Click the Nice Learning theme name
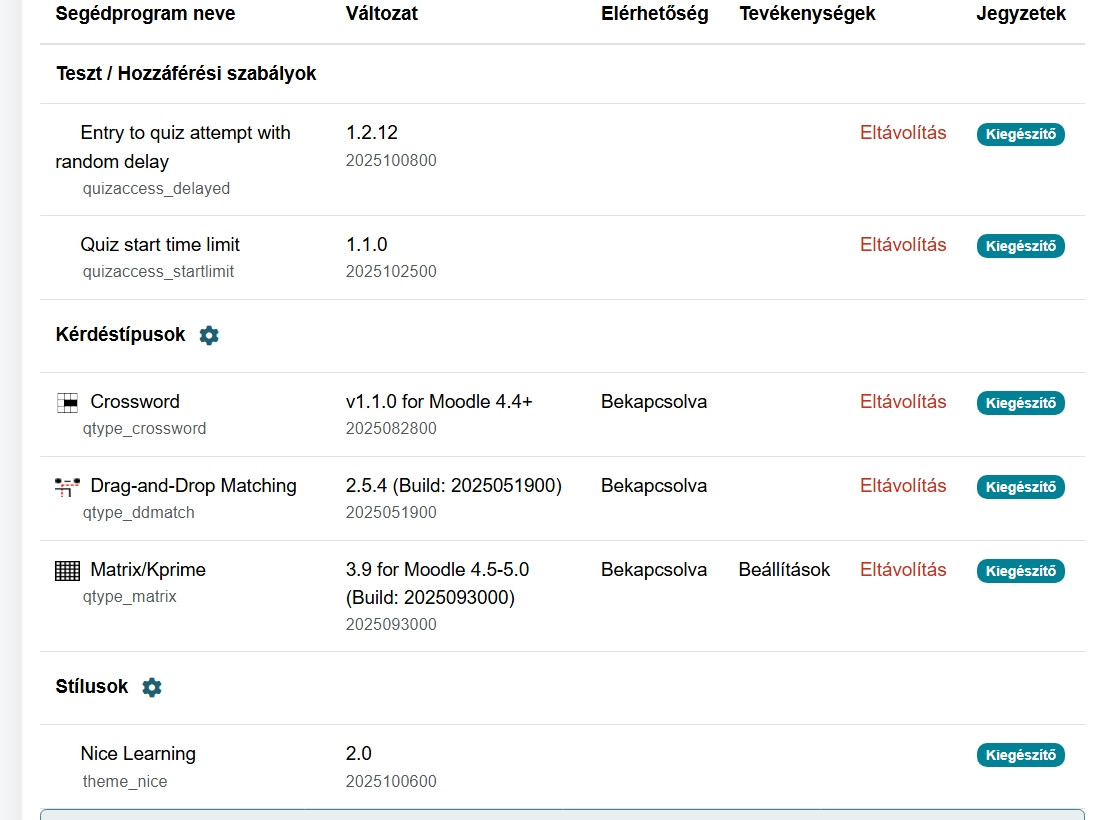 pyautogui.click(x=138, y=754)
